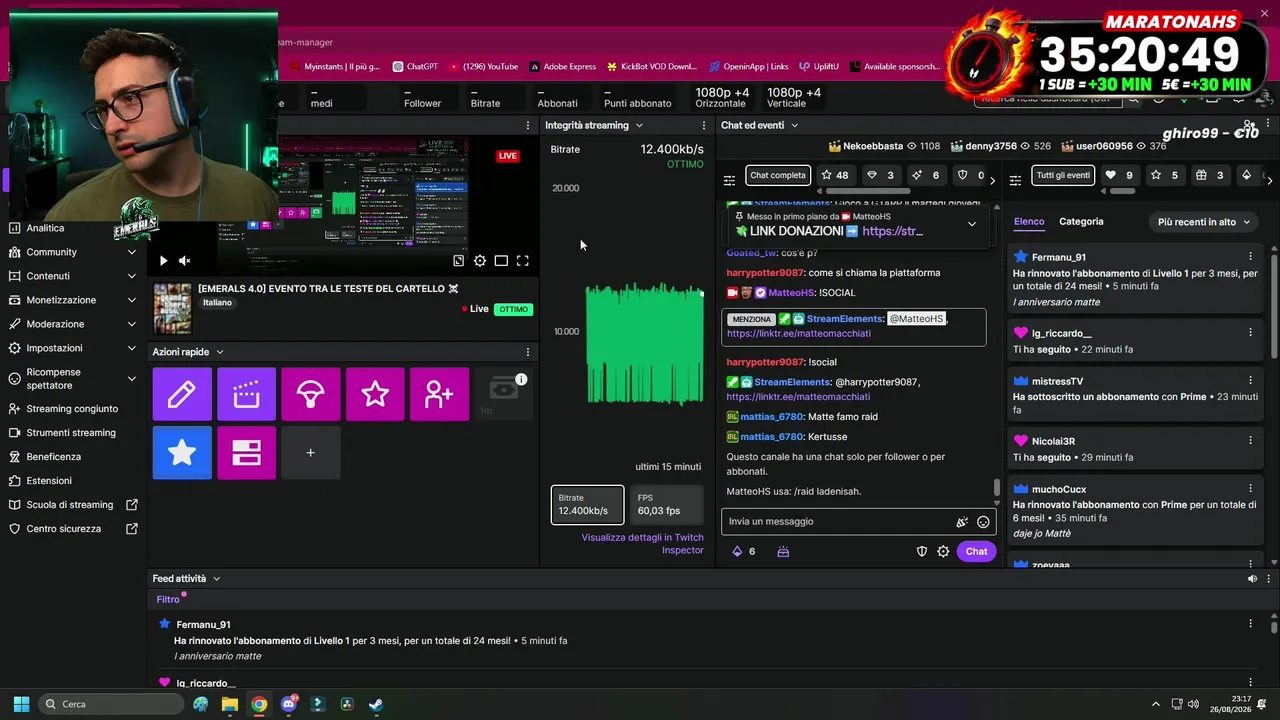The width and height of the screenshot is (1280, 720).
Task: Filter events by gift count 3
Action: point(1210,175)
